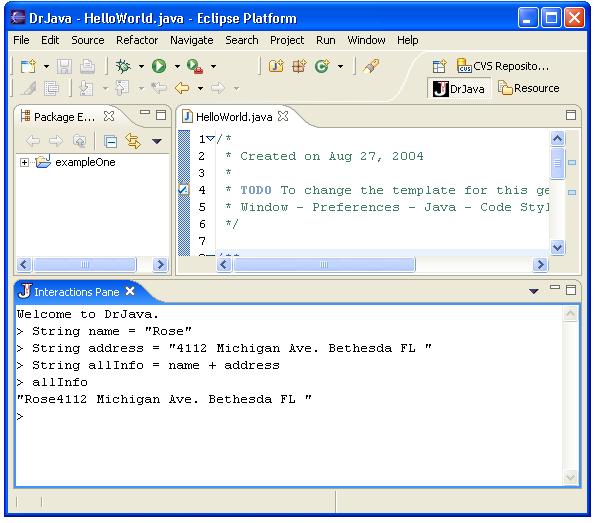
Task: Click the New Java Package icon
Action: (x=299, y=66)
